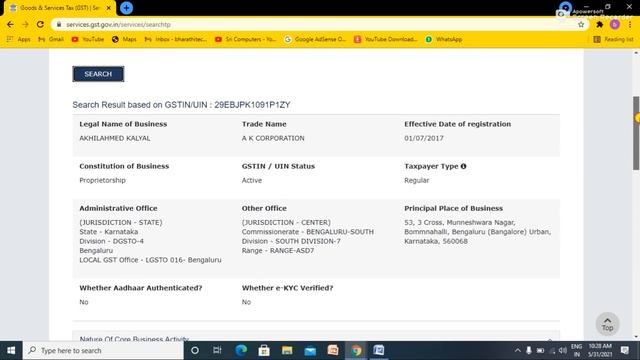Launch Microsoft Edge from taskbar

241,350
